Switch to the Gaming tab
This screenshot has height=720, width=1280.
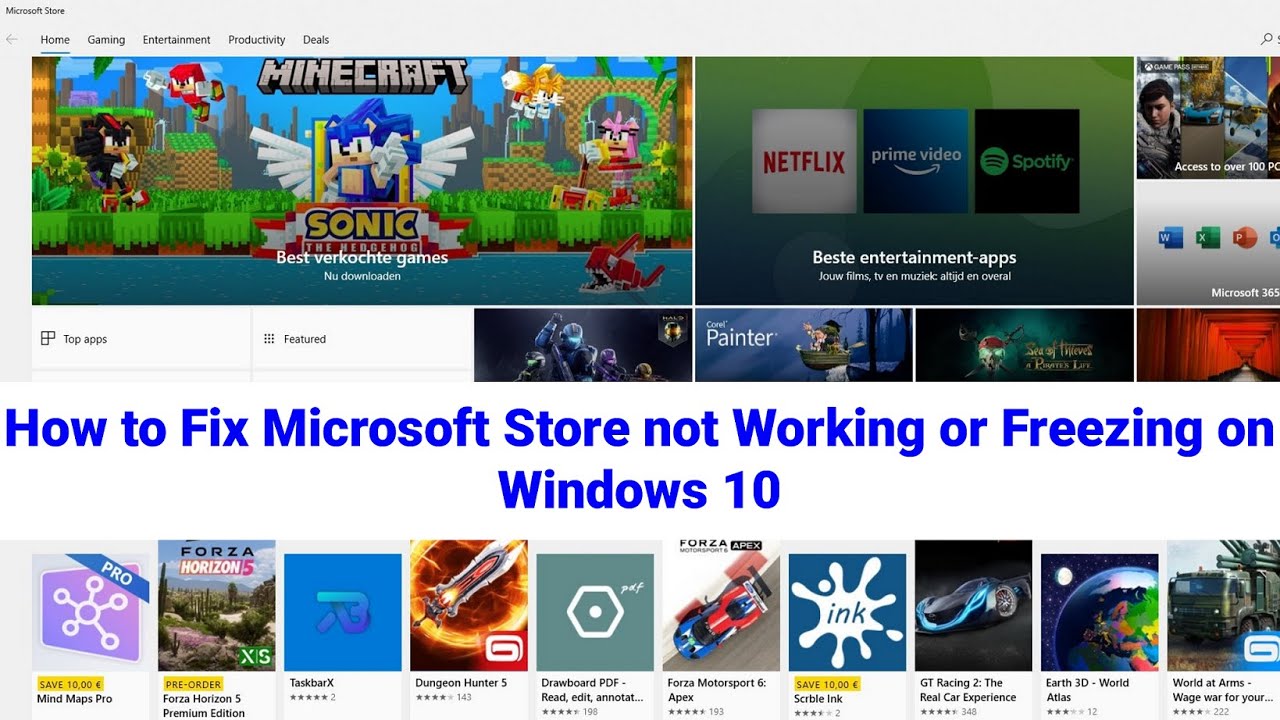pos(106,40)
